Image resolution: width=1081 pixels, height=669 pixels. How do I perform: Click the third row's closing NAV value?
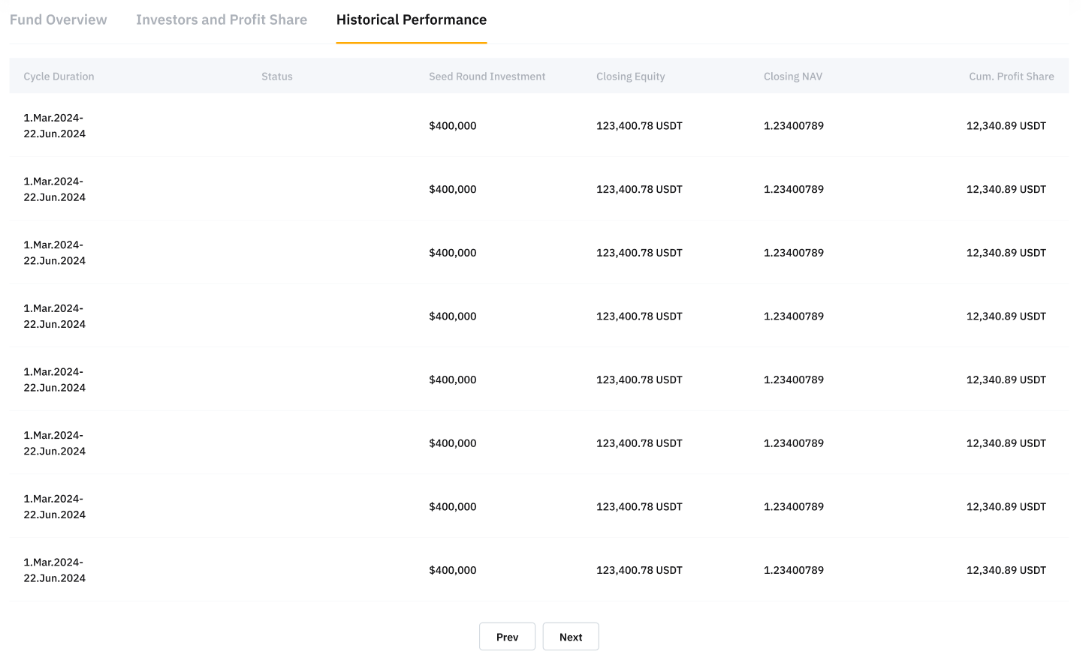[793, 253]
